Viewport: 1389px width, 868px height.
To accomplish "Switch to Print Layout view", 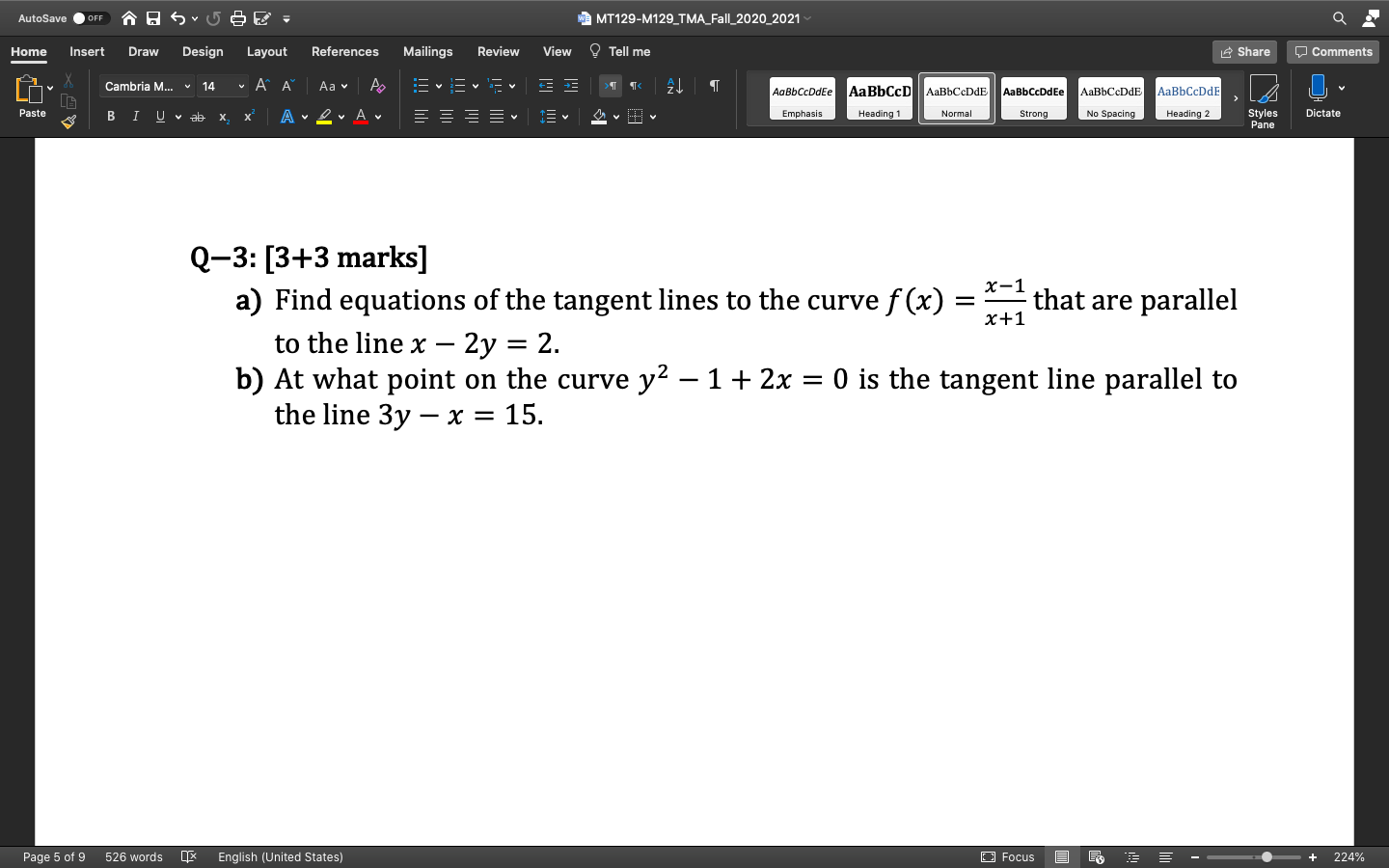I will coord(1062,856).
